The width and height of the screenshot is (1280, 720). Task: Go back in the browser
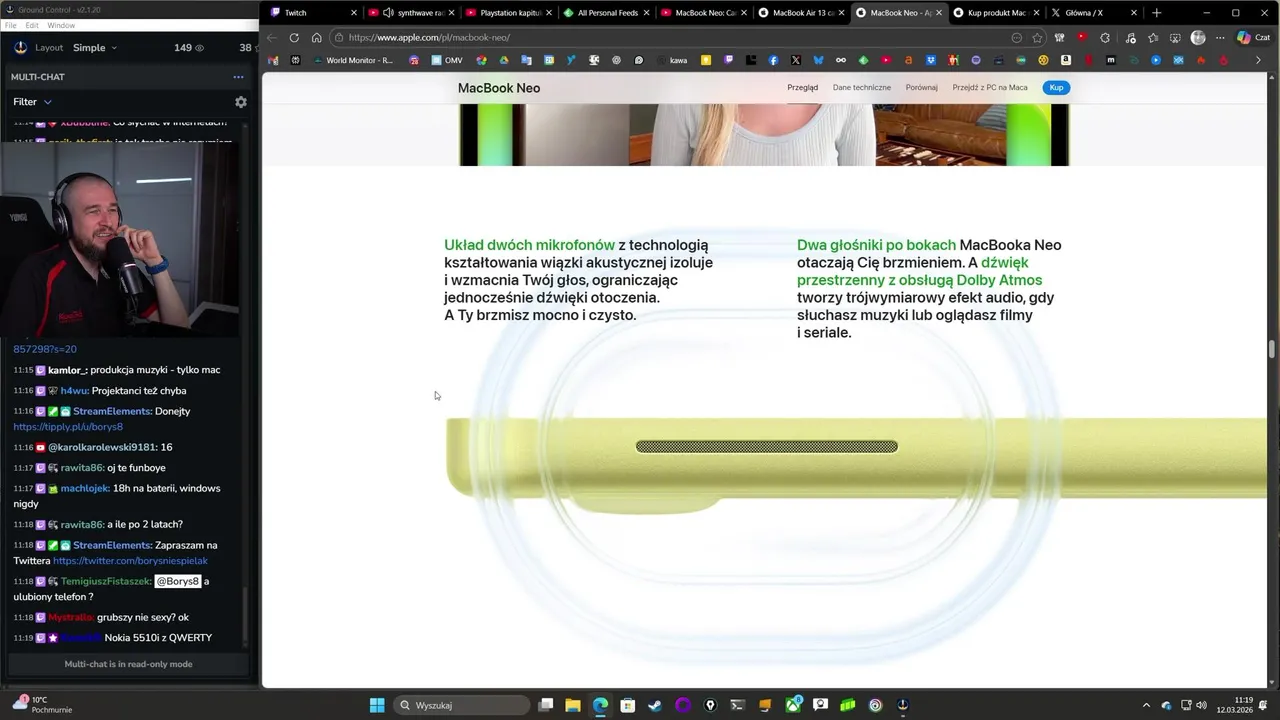coord(271,38)
